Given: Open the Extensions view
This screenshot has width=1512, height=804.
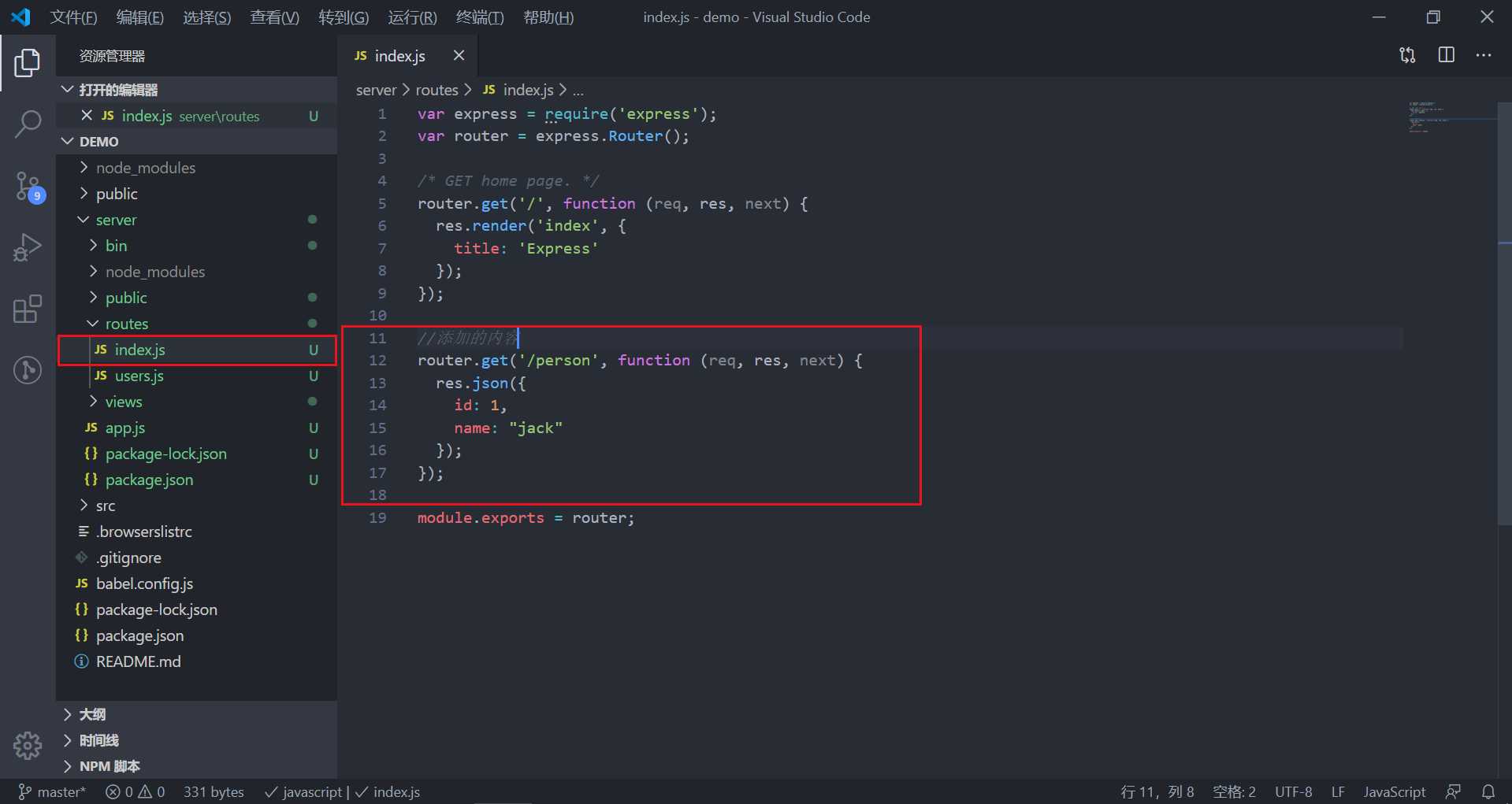Looking at the screenshot, I should (28, 309).
